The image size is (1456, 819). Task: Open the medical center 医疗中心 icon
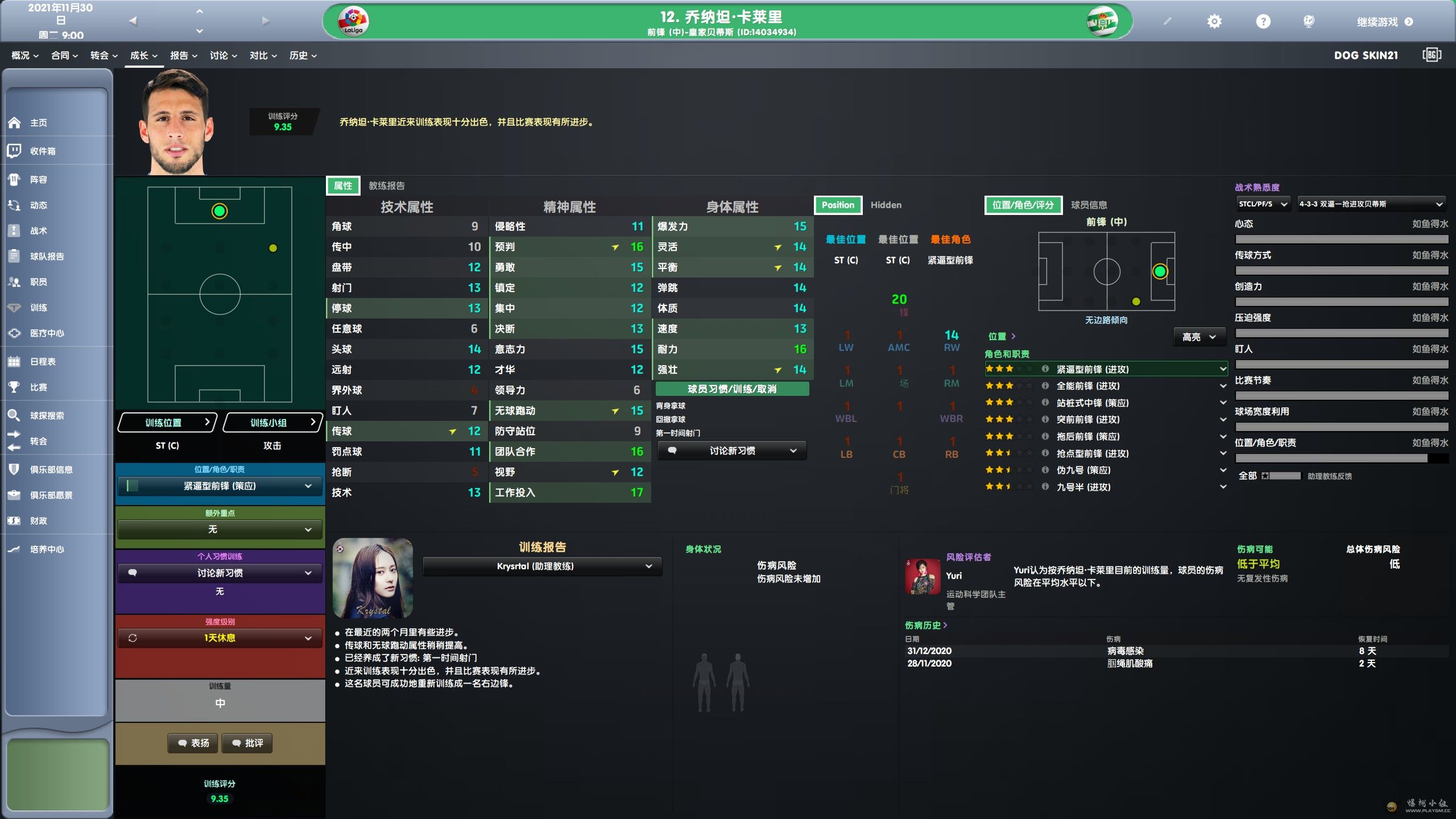point(14,333)
